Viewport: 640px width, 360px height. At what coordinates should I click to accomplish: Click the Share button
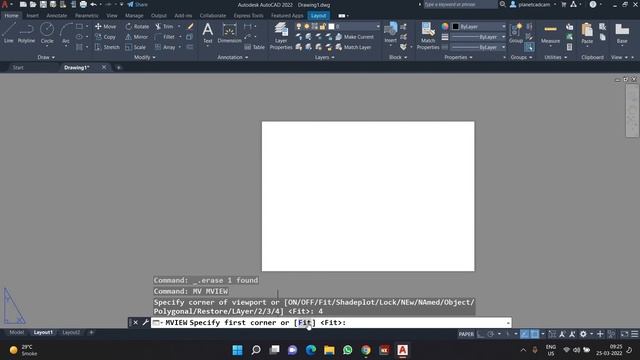click(x=138, y=4)
